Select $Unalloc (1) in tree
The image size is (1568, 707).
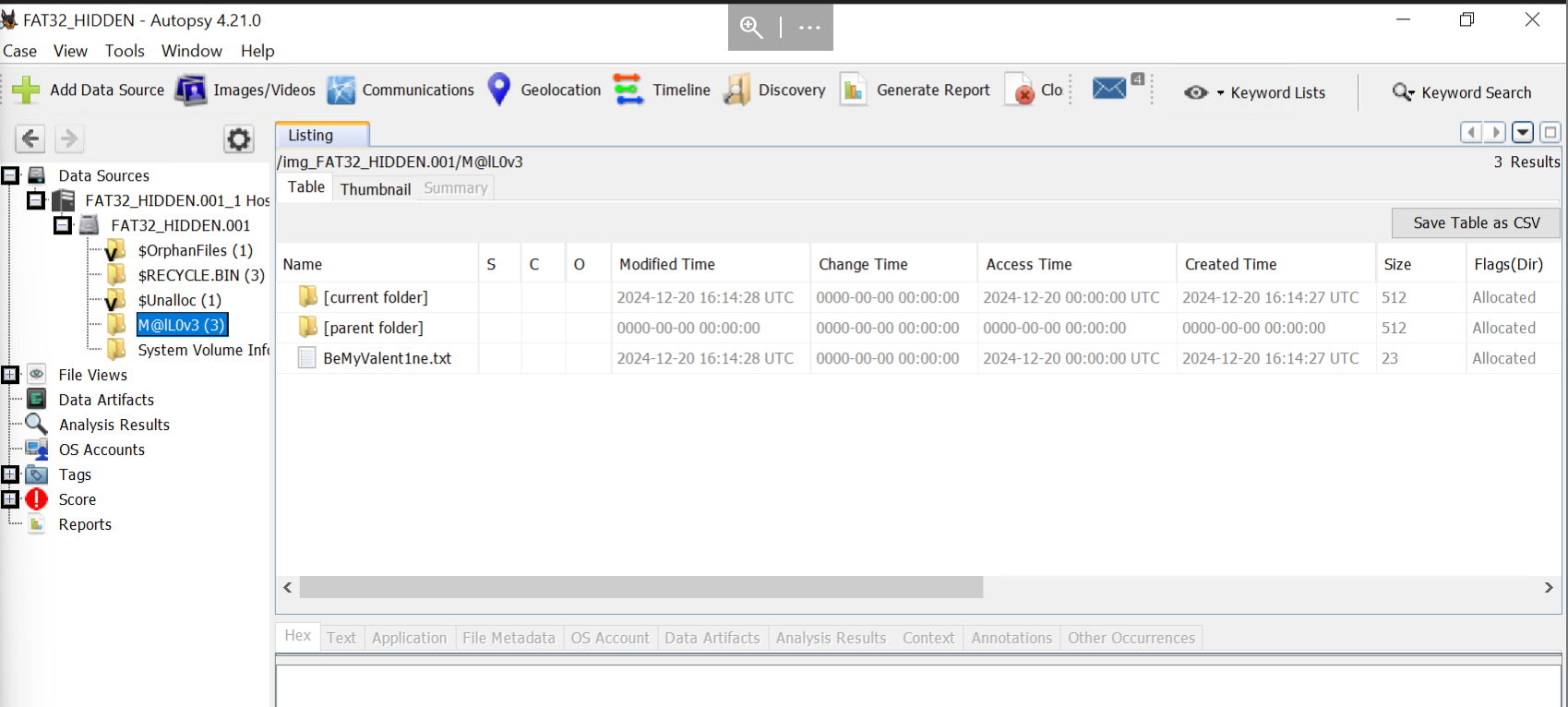coord(179,300)
